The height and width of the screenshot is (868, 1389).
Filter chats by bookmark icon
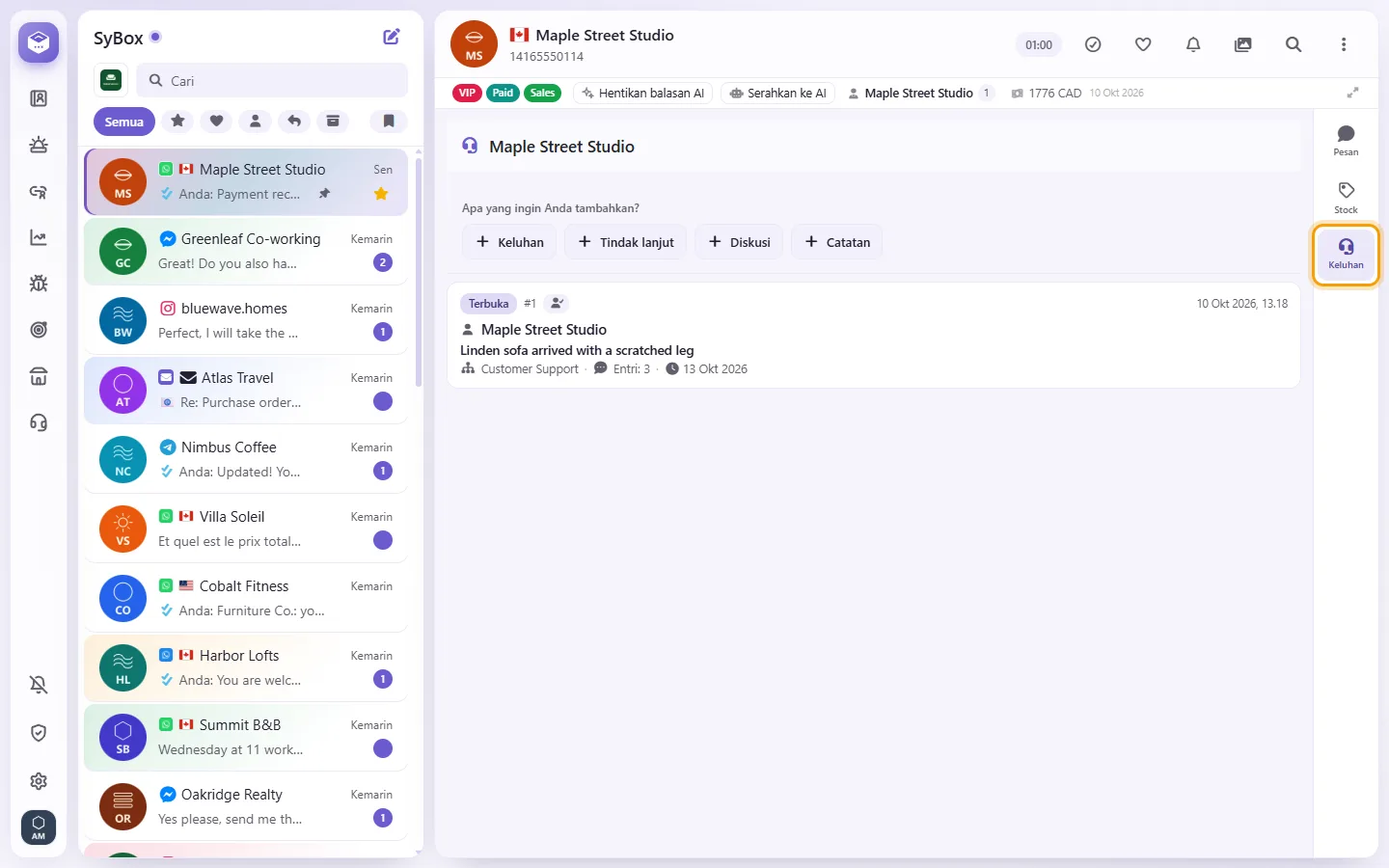point(389,122)
